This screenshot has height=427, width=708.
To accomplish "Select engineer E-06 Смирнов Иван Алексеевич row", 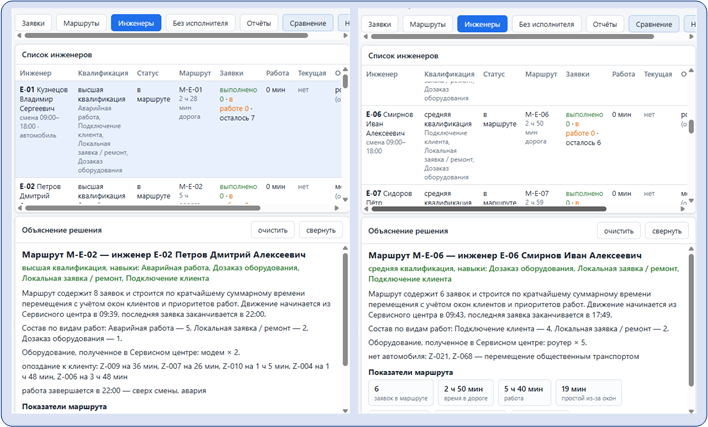I will (524, 145).
